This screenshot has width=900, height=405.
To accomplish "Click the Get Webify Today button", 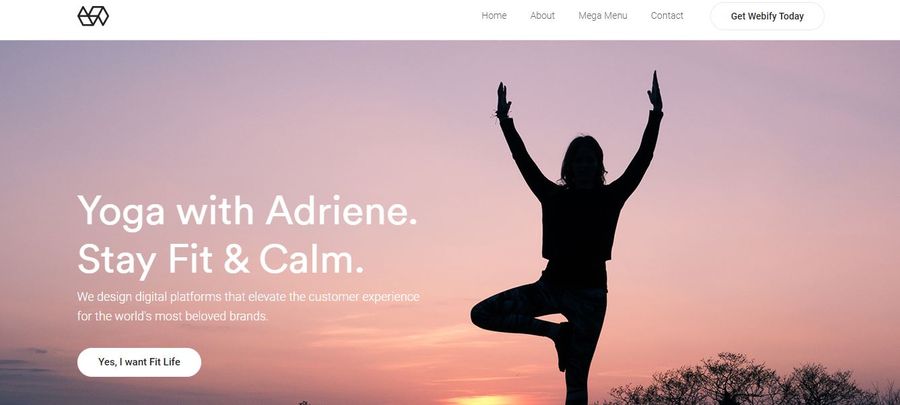I will (x=767, y=16).
